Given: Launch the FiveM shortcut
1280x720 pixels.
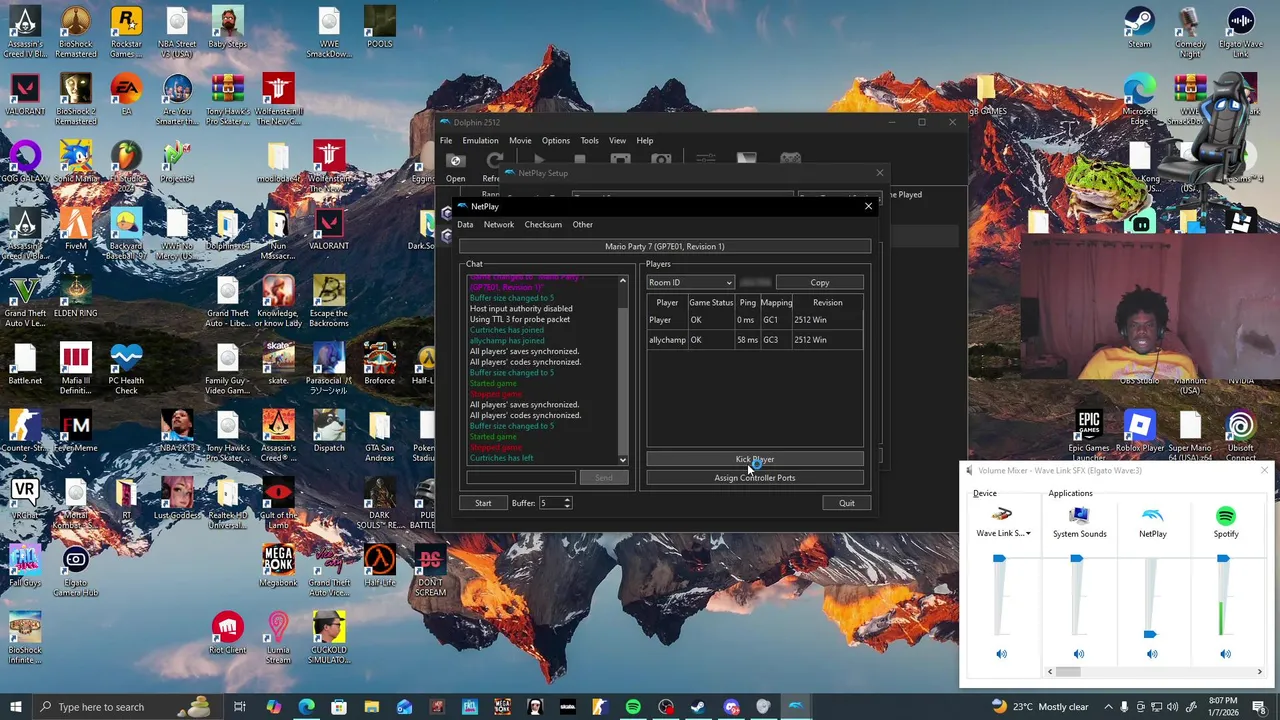Looking at the screenshot, I should [75, 229].
